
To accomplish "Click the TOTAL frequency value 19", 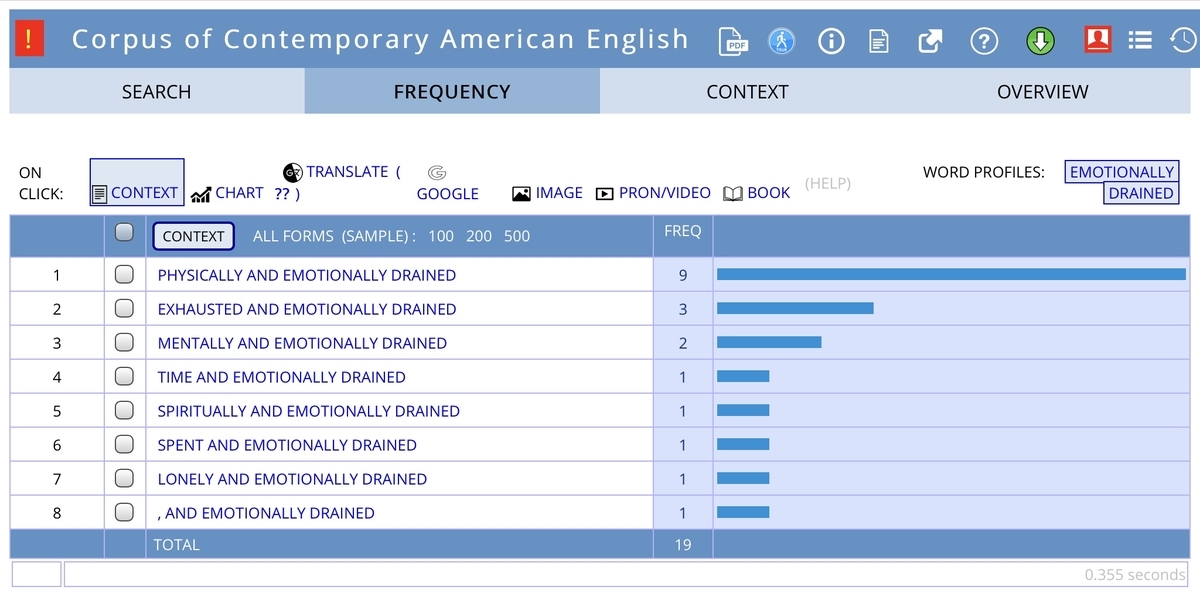I will point(683,545).
